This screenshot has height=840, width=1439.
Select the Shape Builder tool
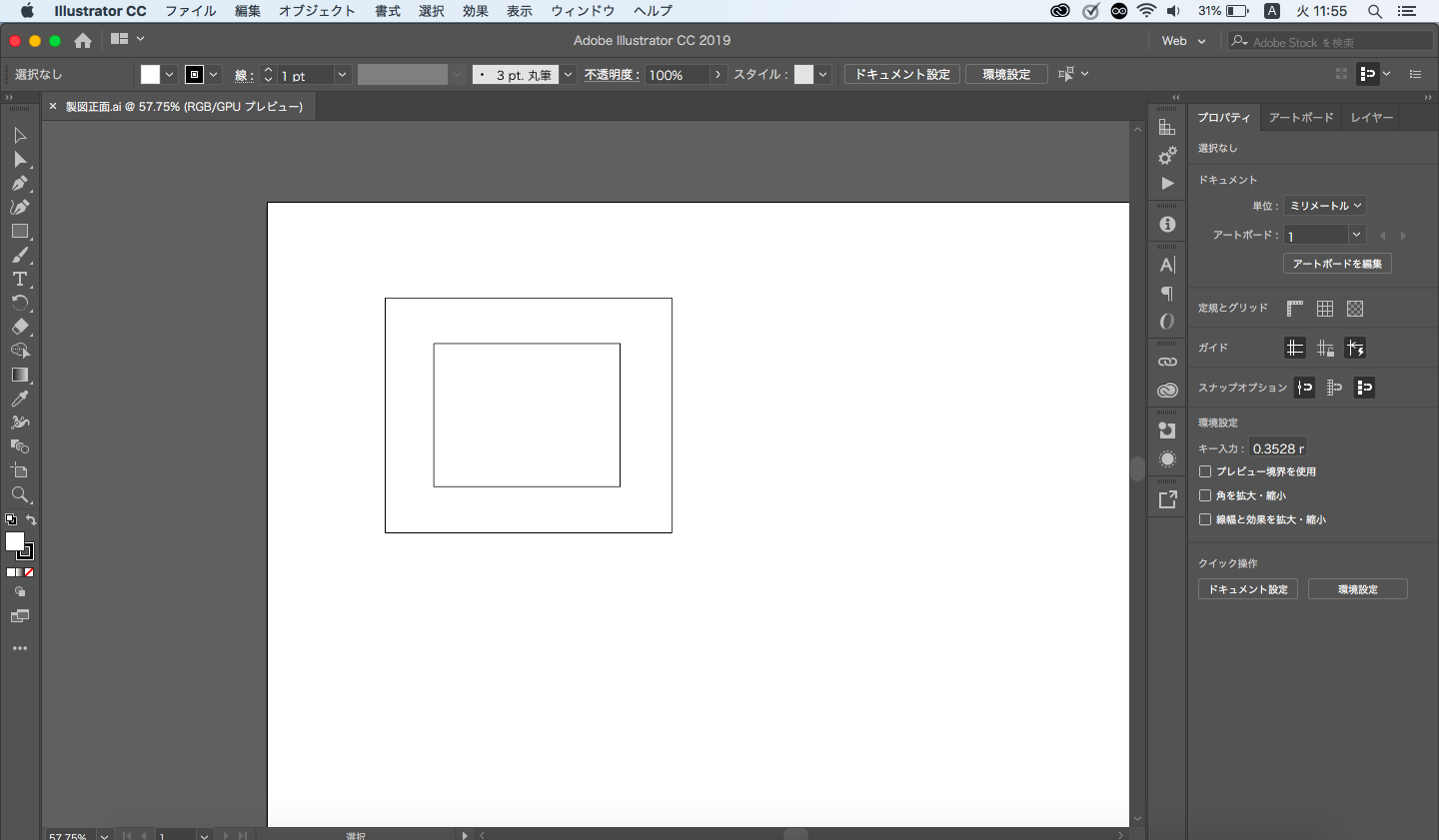(x=20, y=352)
